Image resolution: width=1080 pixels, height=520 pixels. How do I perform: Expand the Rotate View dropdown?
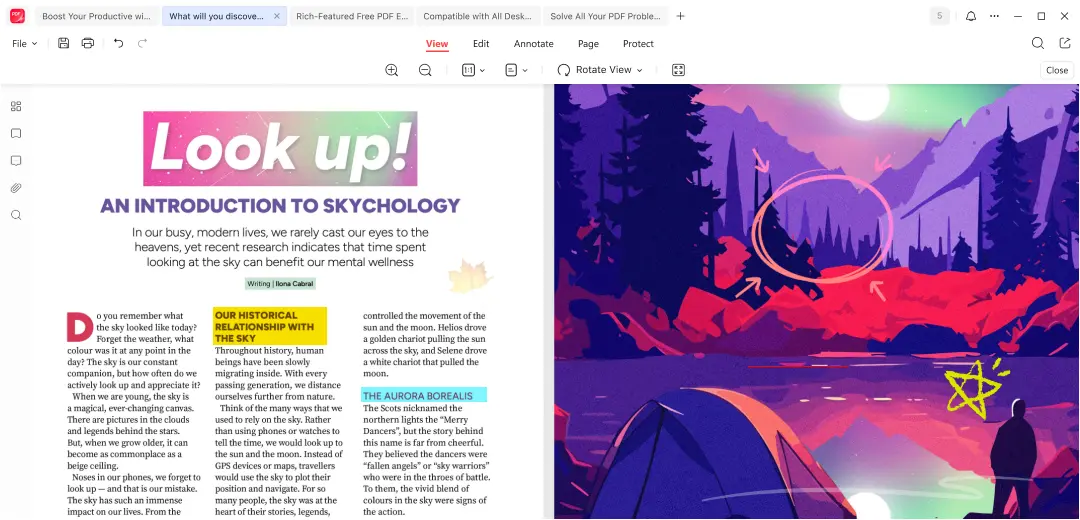coord(600,70)
